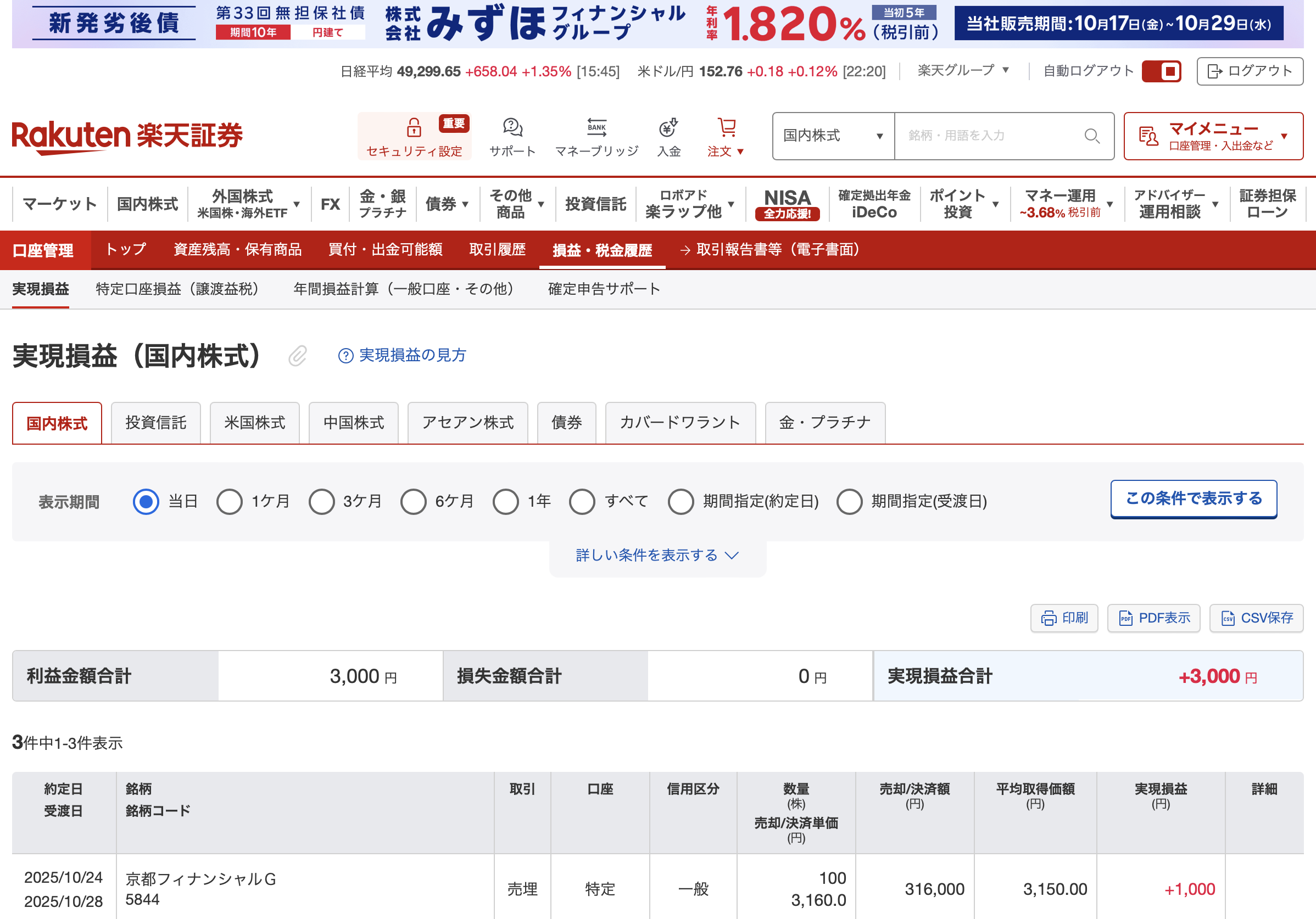
Task: Select the すべて period radio button
Action: (582, 501)
